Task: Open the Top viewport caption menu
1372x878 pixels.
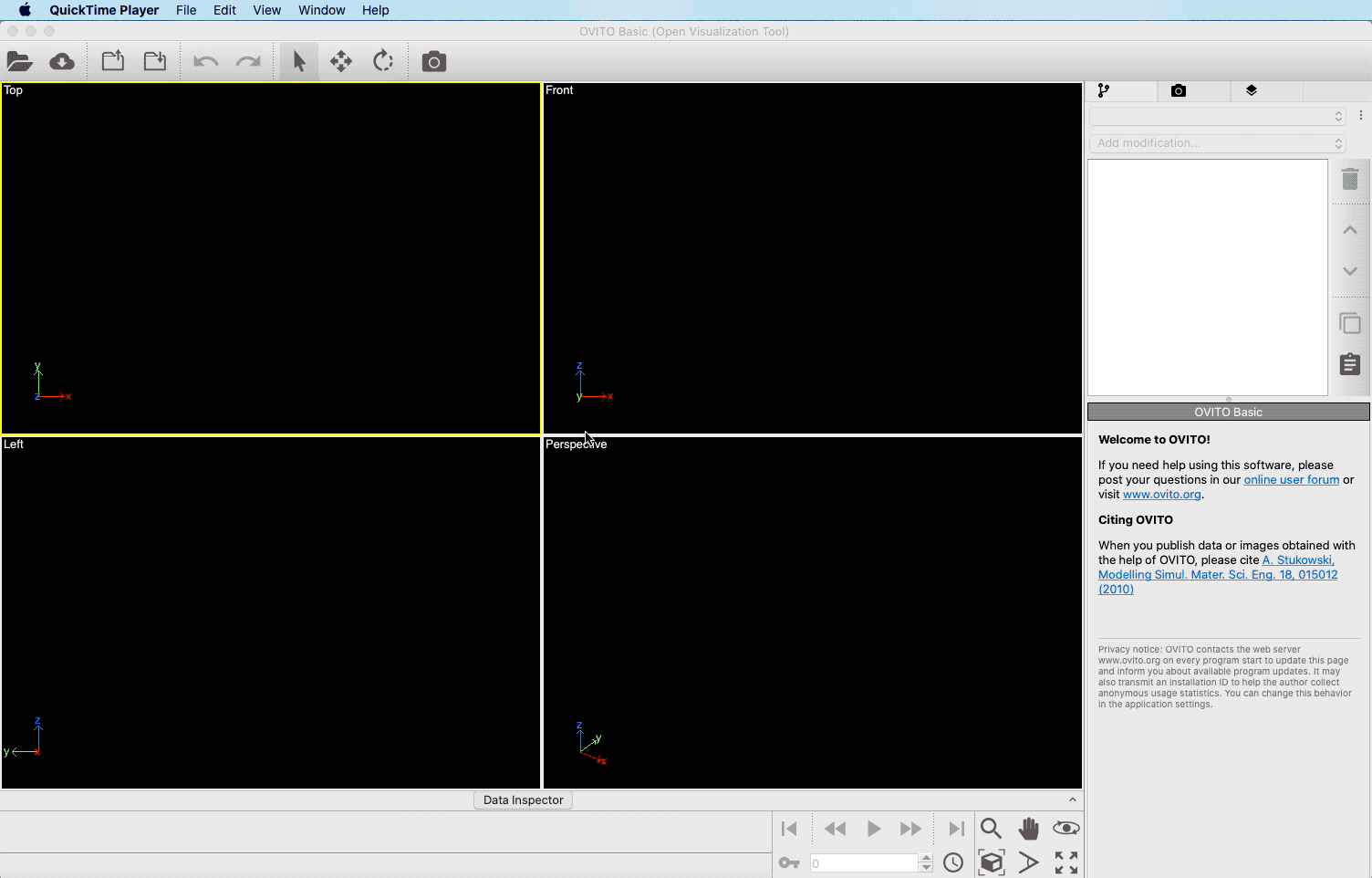Action: (13, 90)
